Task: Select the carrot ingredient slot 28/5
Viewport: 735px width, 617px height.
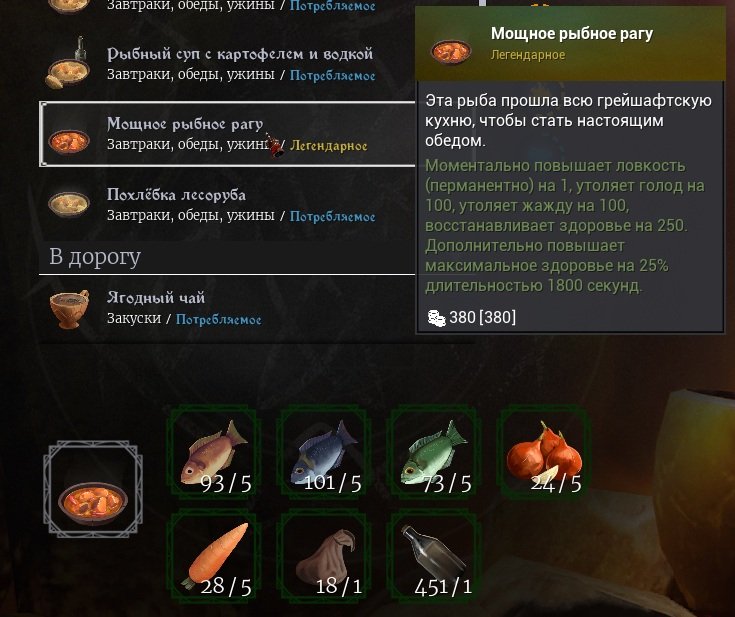Action: point(214,557)
